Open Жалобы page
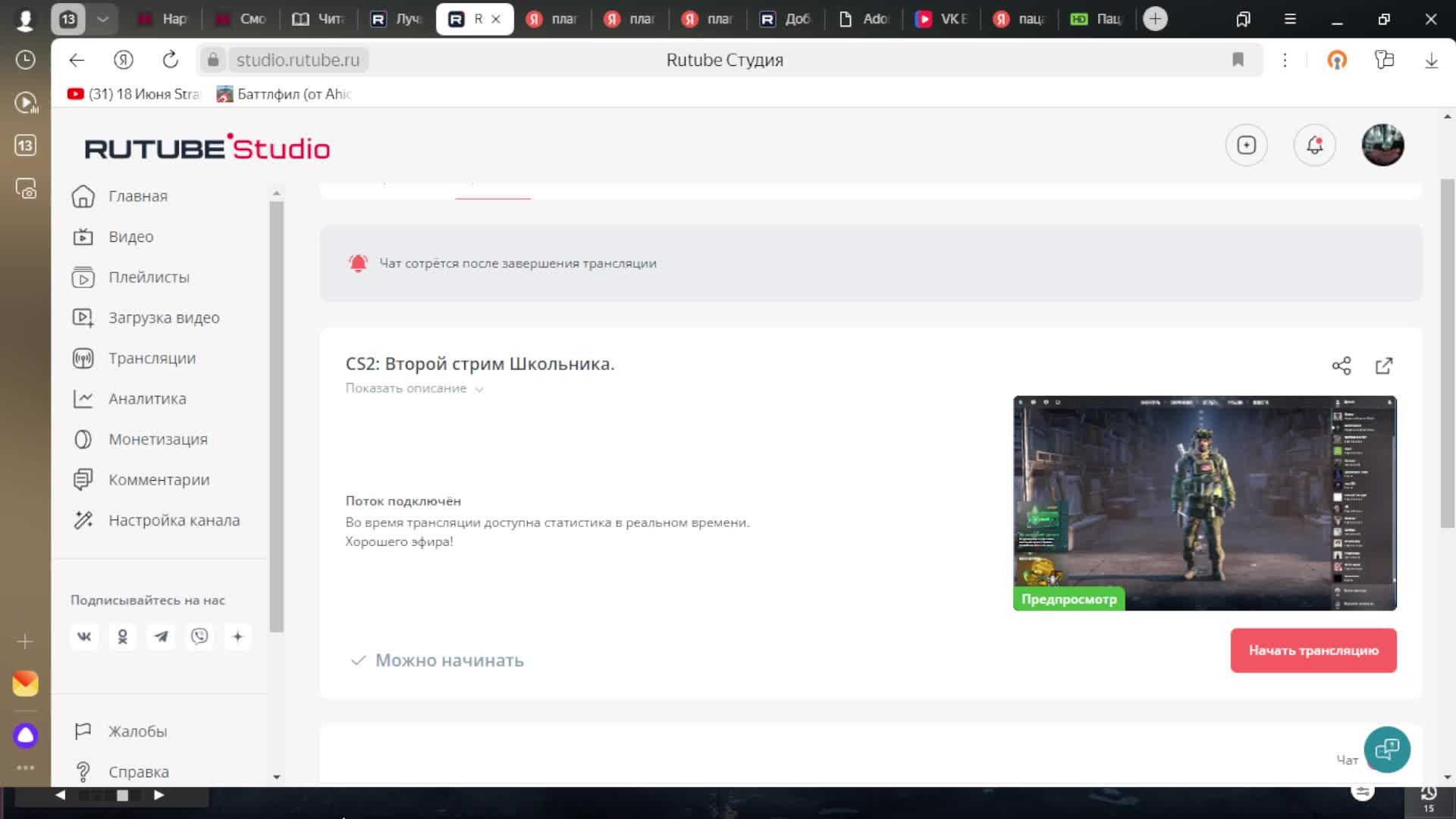The image size is (1456, 819). tap(120, 731)
